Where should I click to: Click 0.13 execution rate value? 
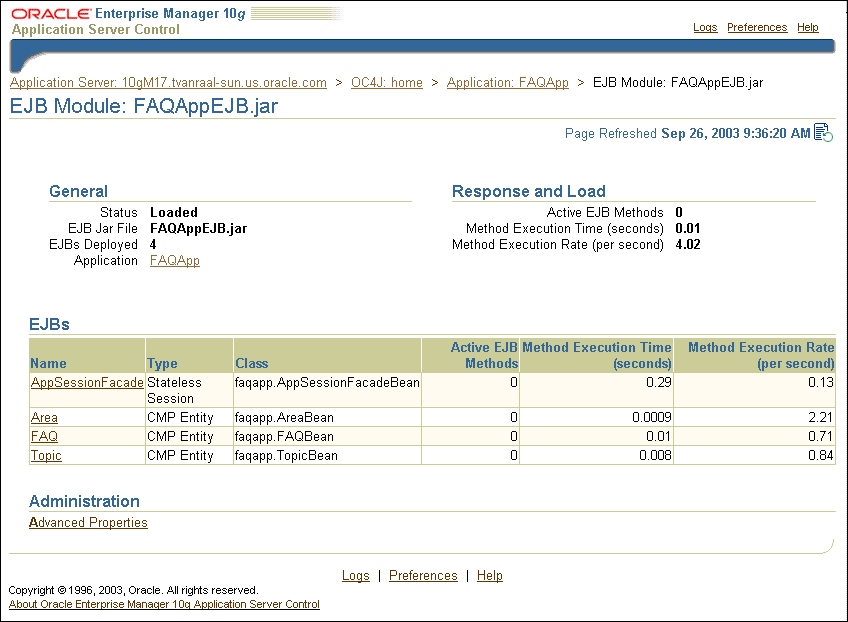(x=821, y=382)
